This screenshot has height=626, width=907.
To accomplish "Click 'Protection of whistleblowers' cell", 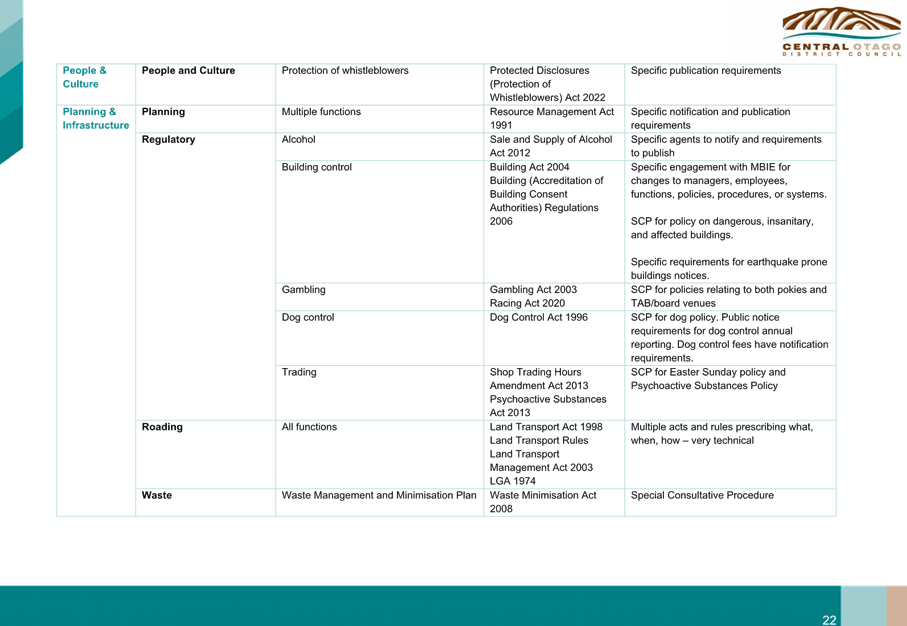I will tap(379, 84).
